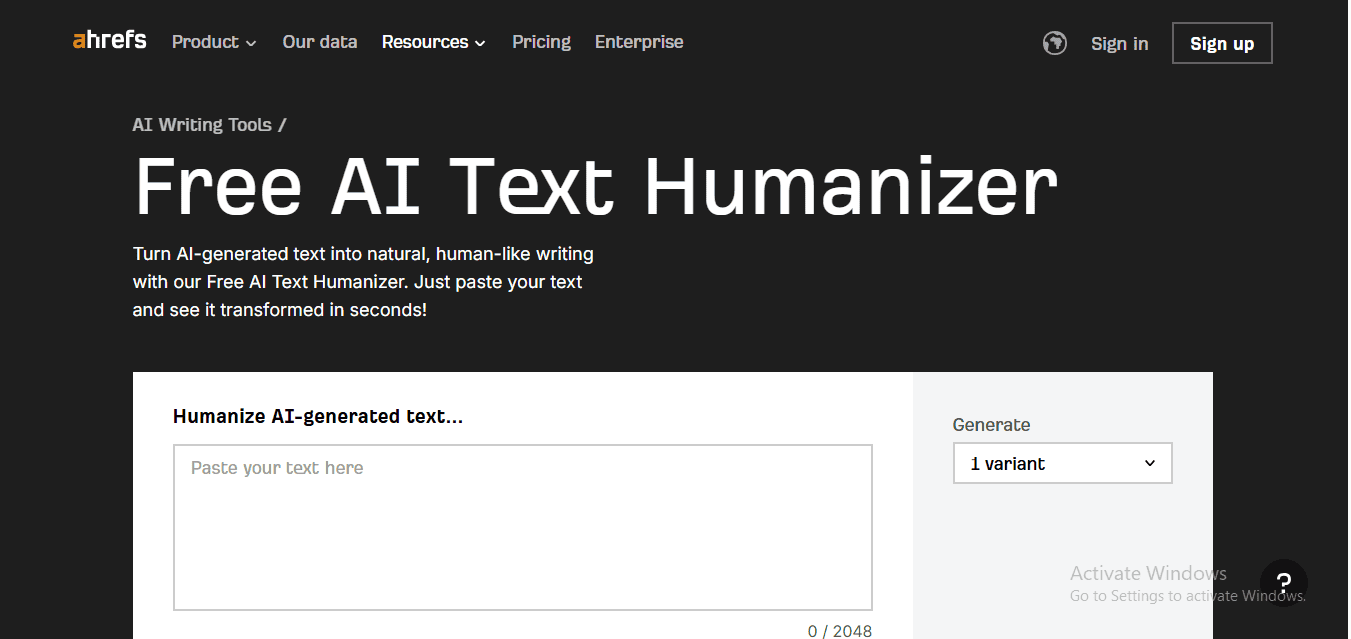The width and height of the screenshot is (1351, 639).
Task: Click the 0 / 2048 character counter
Action: click(840, 630)
